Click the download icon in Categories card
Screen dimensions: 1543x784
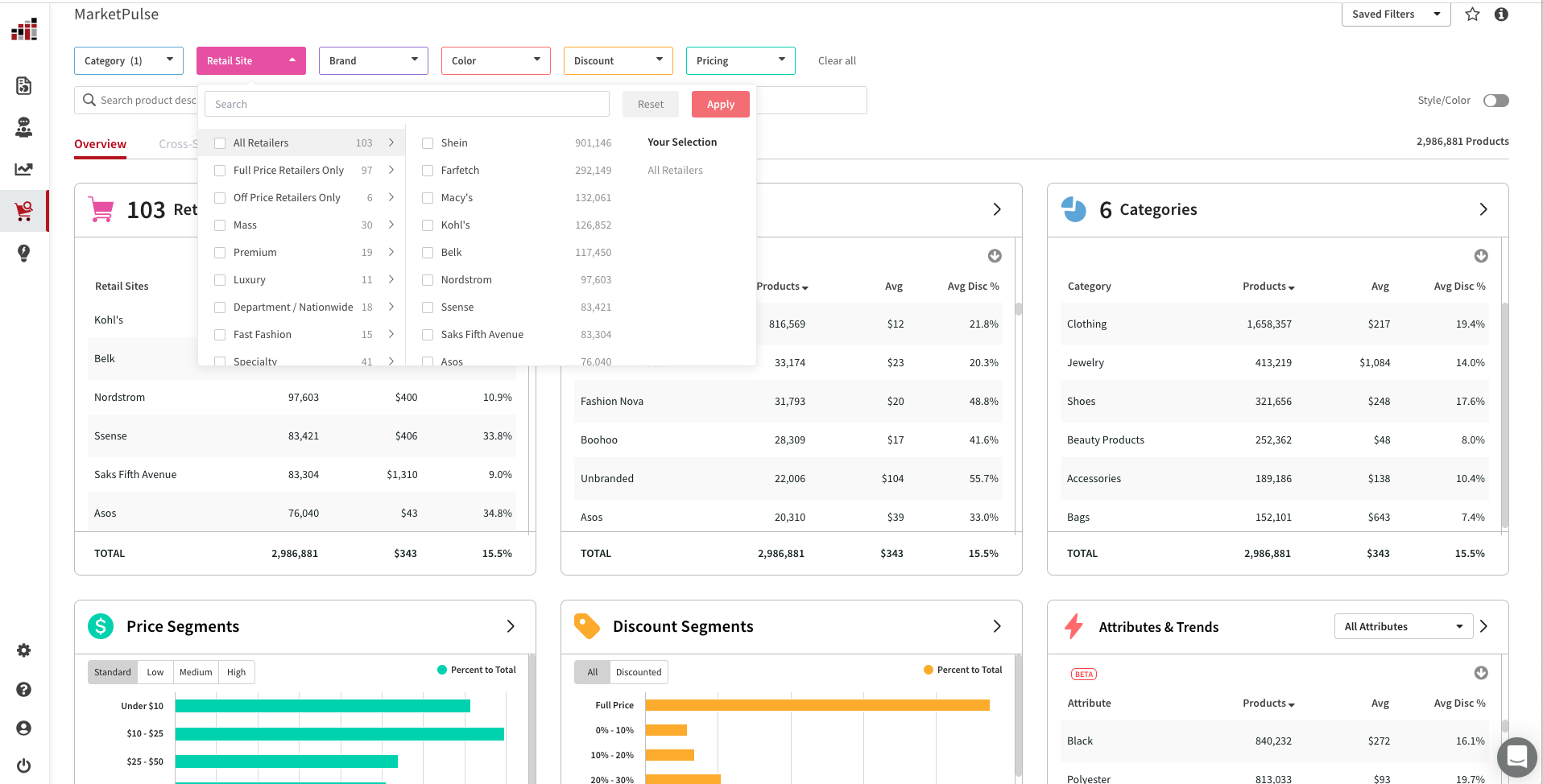coord(1481,256)
